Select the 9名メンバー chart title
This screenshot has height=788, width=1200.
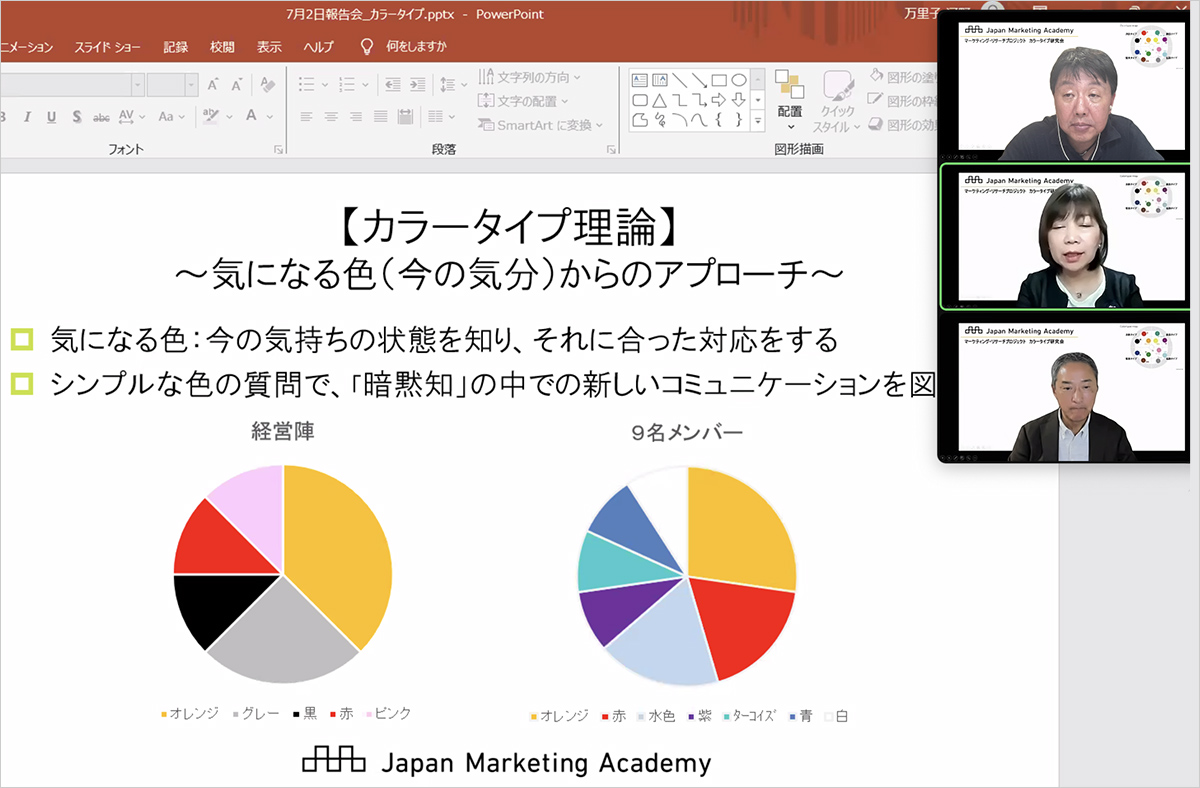(686, 434)
